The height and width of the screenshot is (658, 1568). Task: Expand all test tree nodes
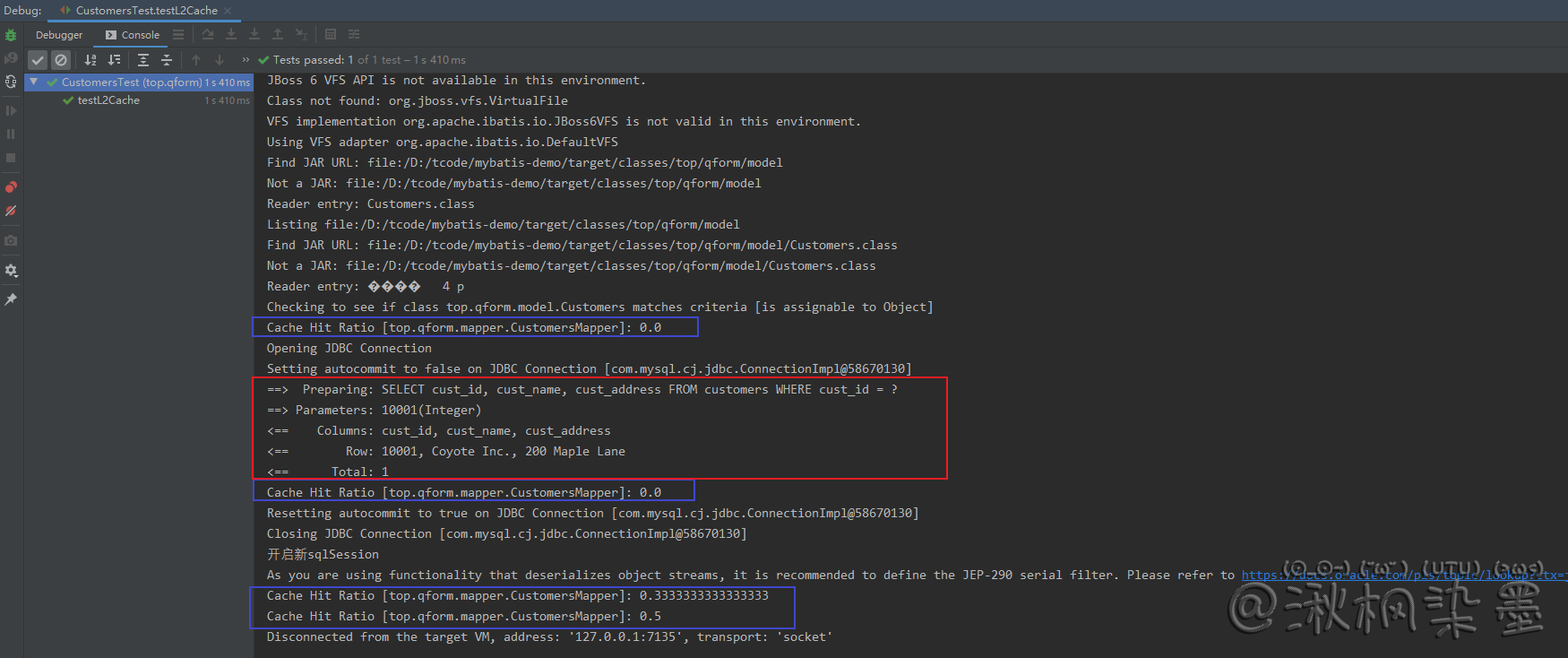[x=143, y=60]
